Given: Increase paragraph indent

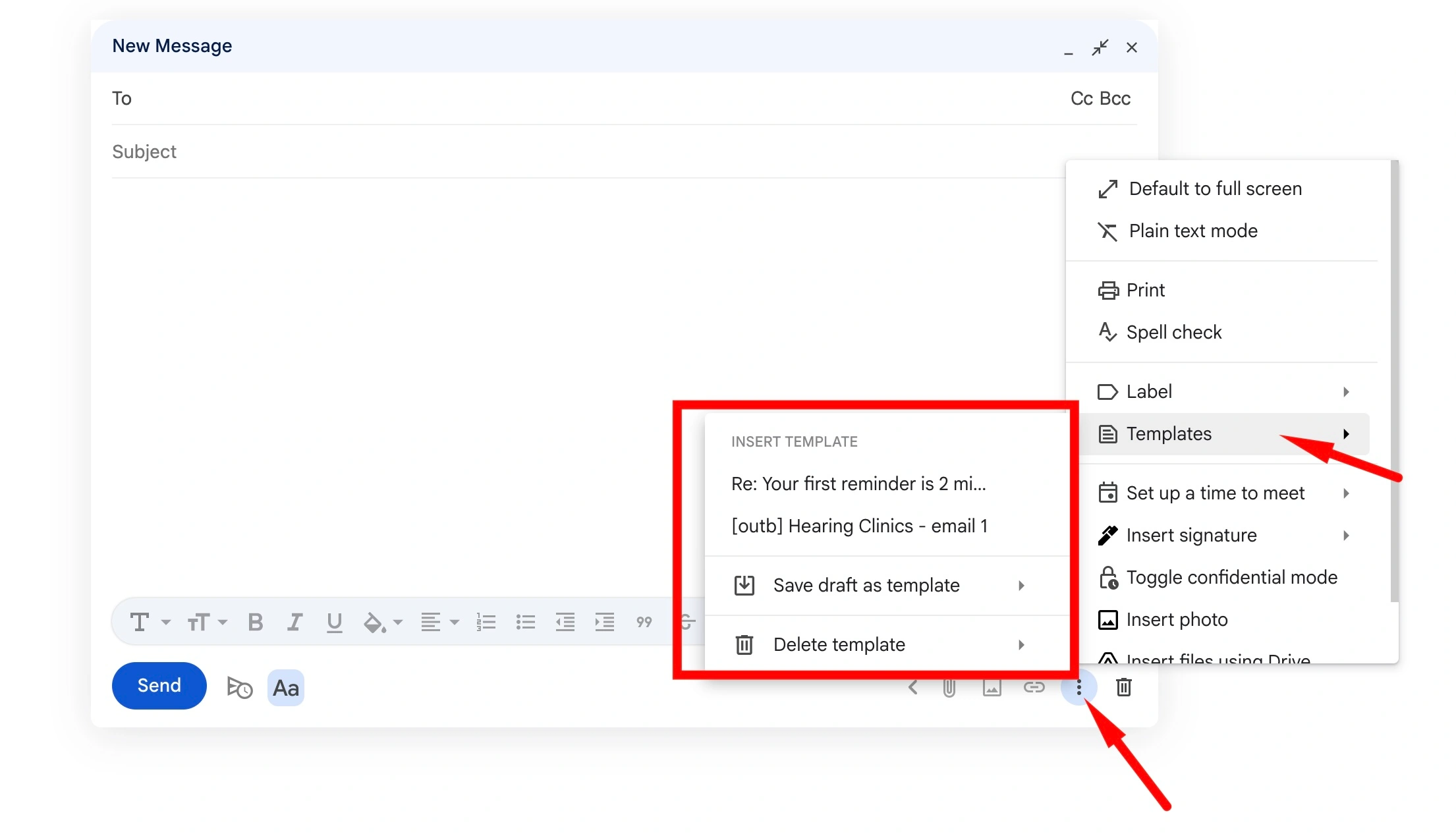Looking at the screenshot, I should click(604, 622).
